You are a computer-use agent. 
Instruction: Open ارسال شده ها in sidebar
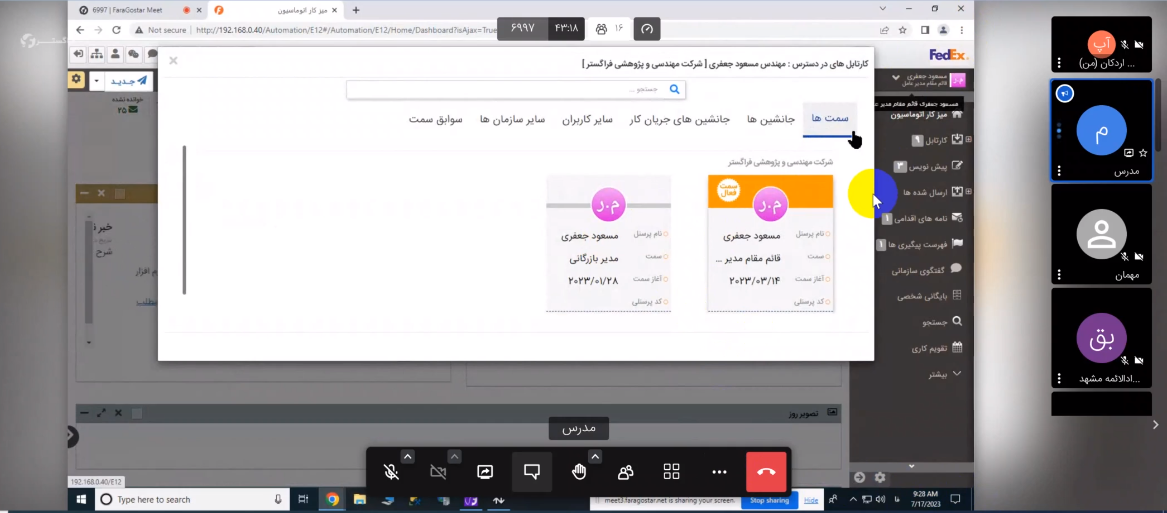point(933,192)
